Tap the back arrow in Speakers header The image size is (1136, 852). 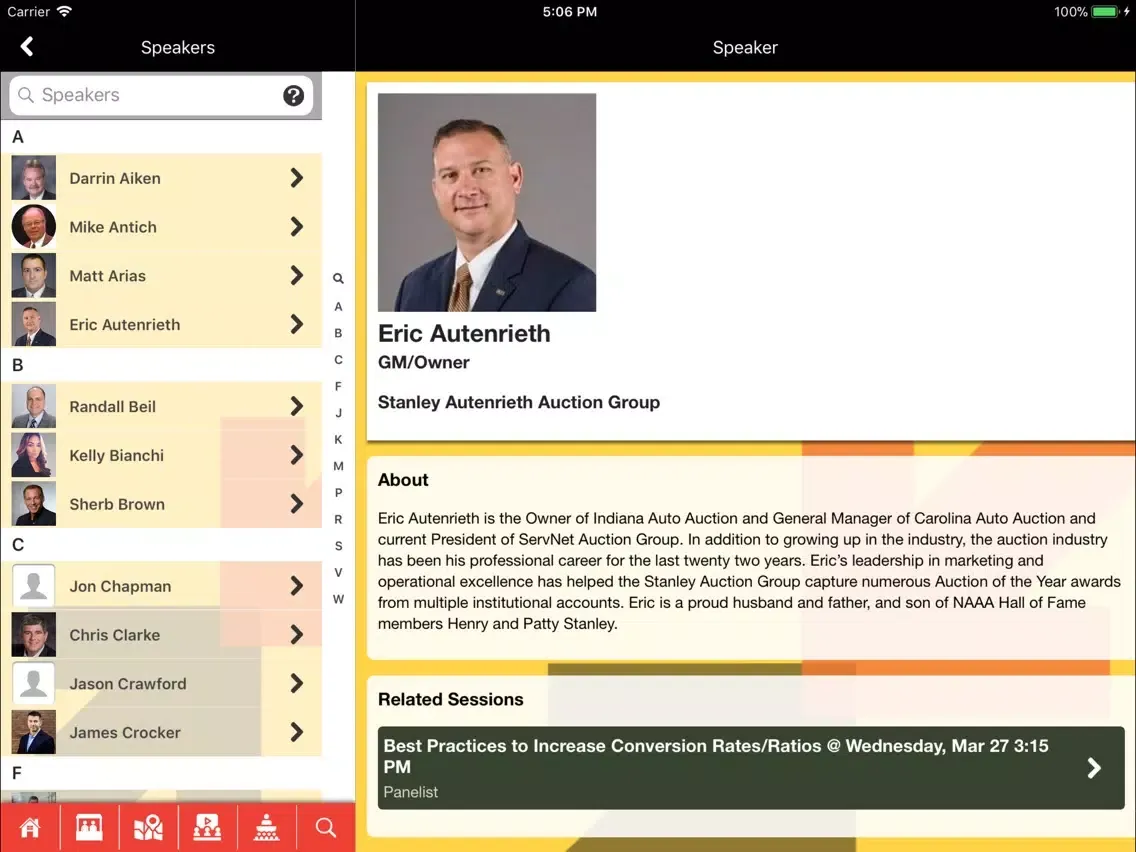[x=27, y=47]
